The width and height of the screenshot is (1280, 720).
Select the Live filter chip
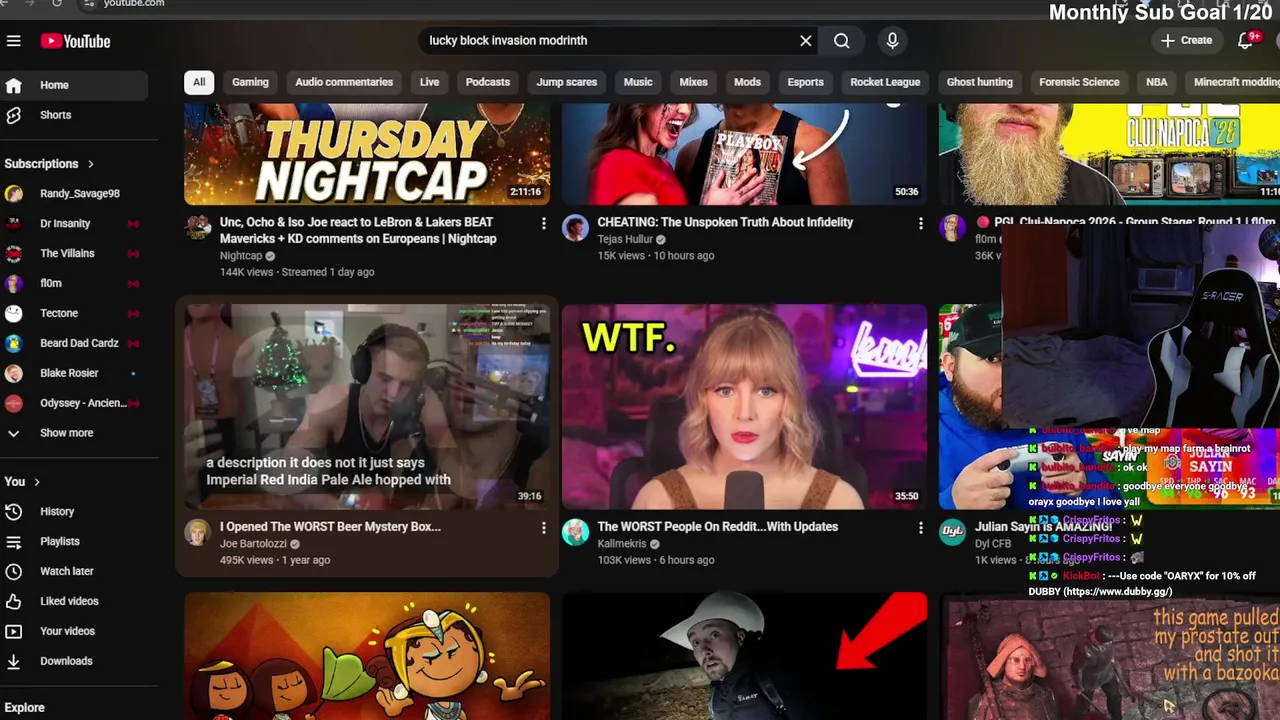(429, 82)
